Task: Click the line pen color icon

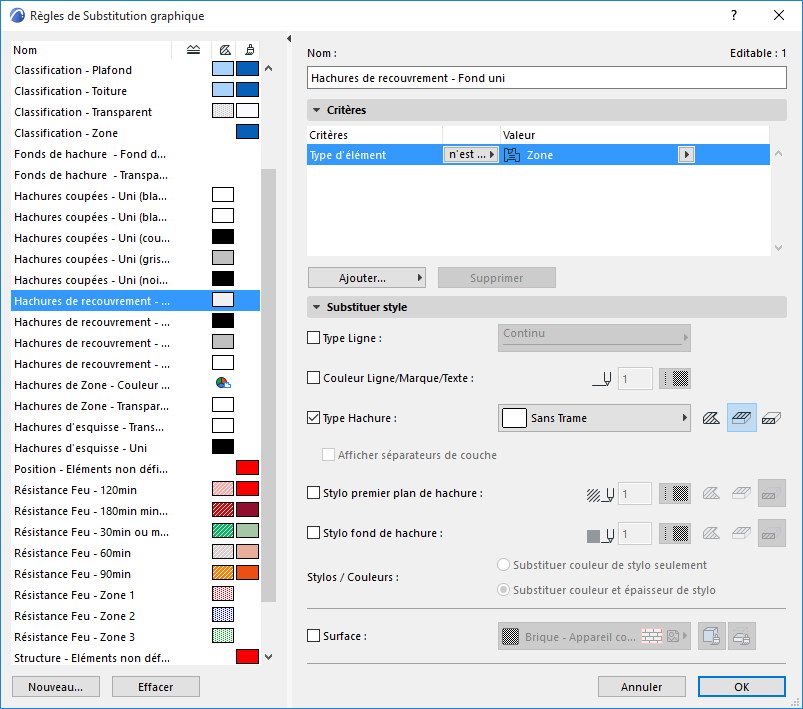Action: pyautogui.click(x=603, y=379)
